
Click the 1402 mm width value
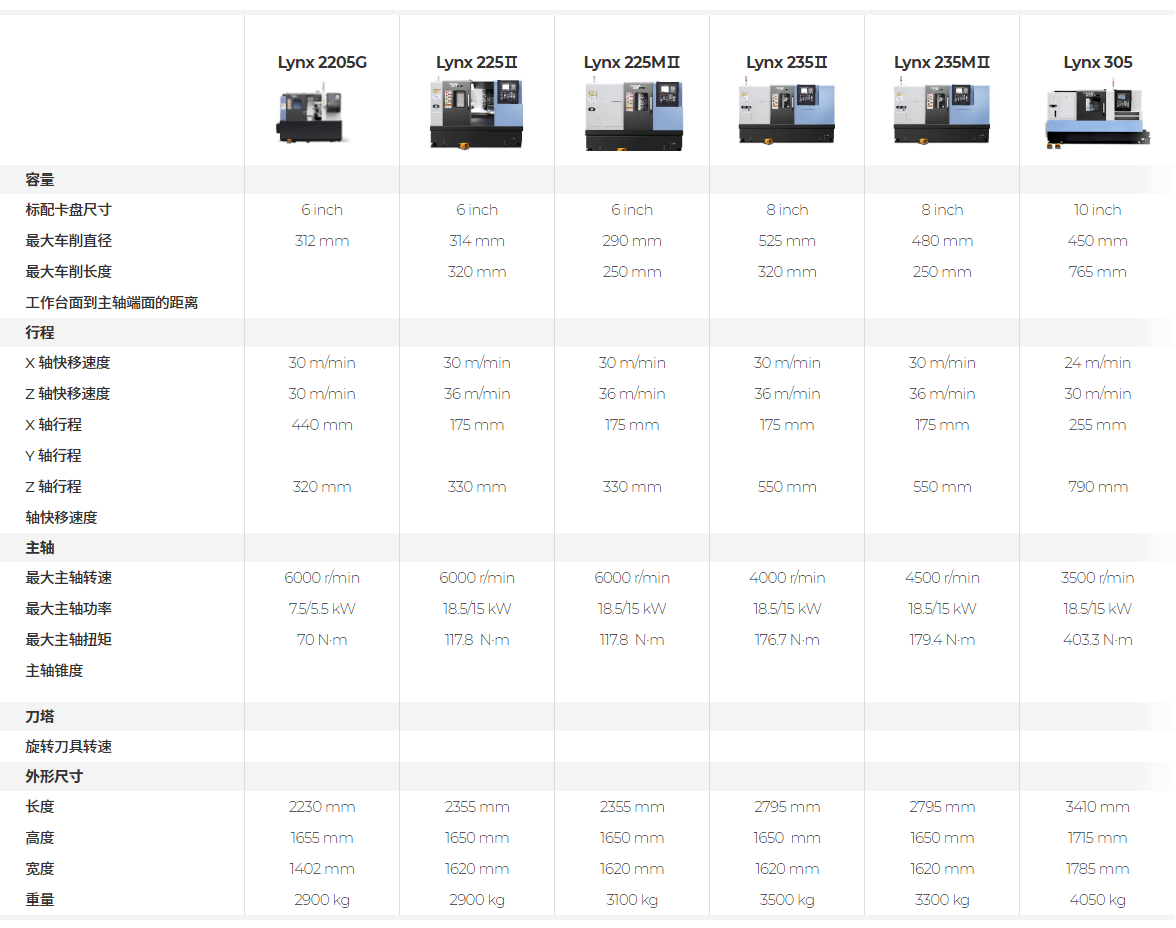[x=322, y=869]
